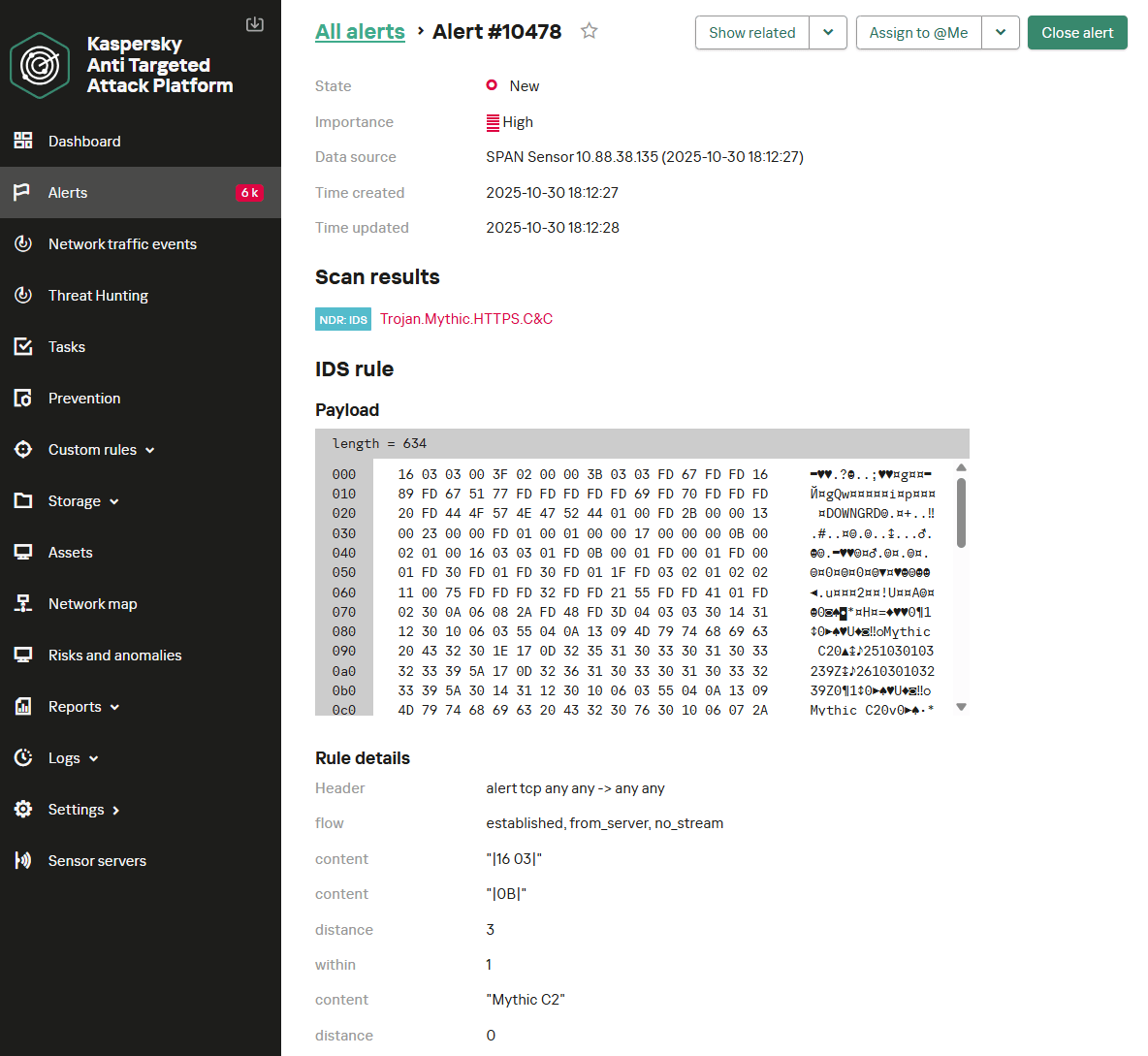Viewport: 1148px width, 1056px height.
Task: Open the Network map icon
Action: tap(23, 603)
